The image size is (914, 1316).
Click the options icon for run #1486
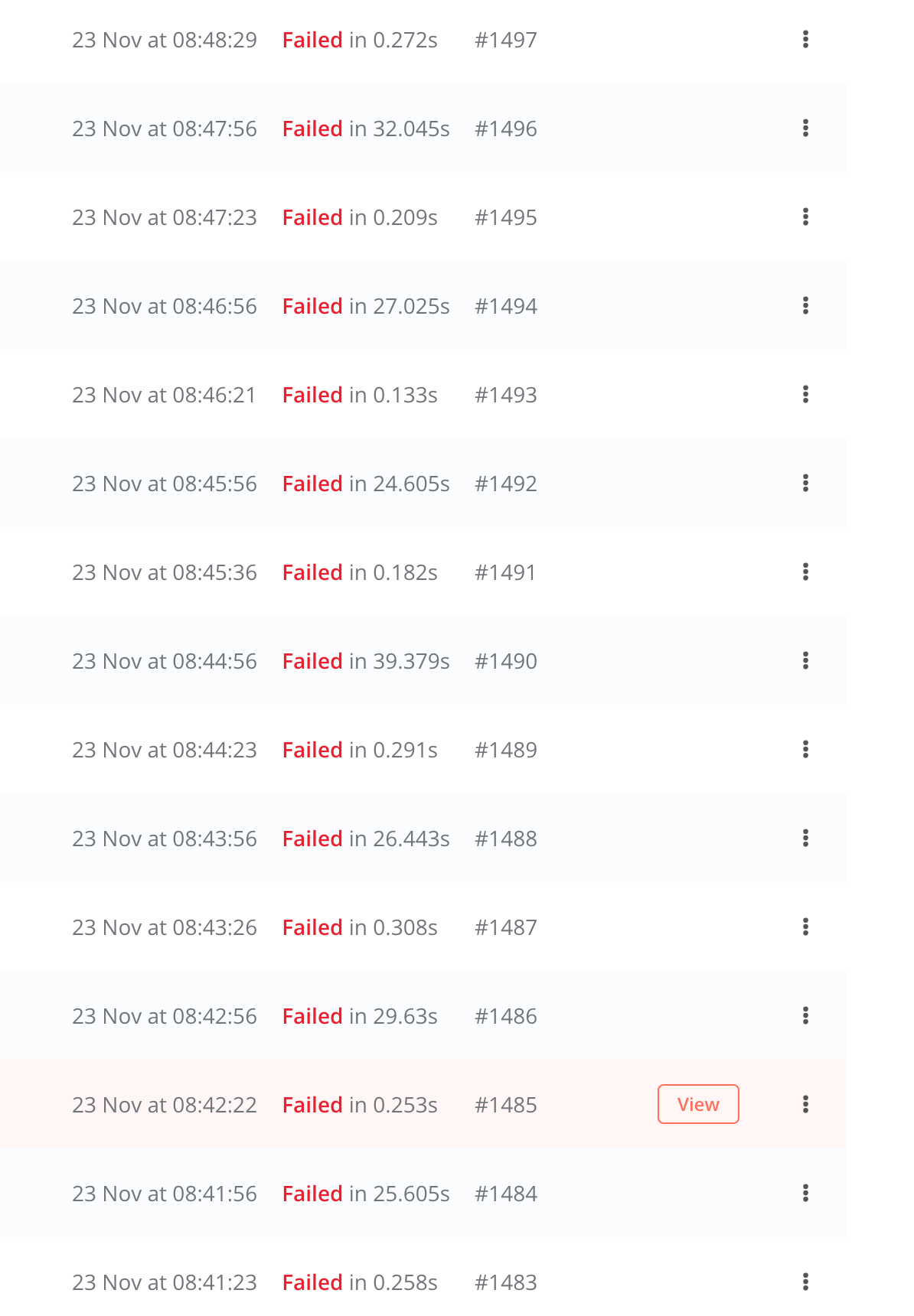[x=805, y=1016]
